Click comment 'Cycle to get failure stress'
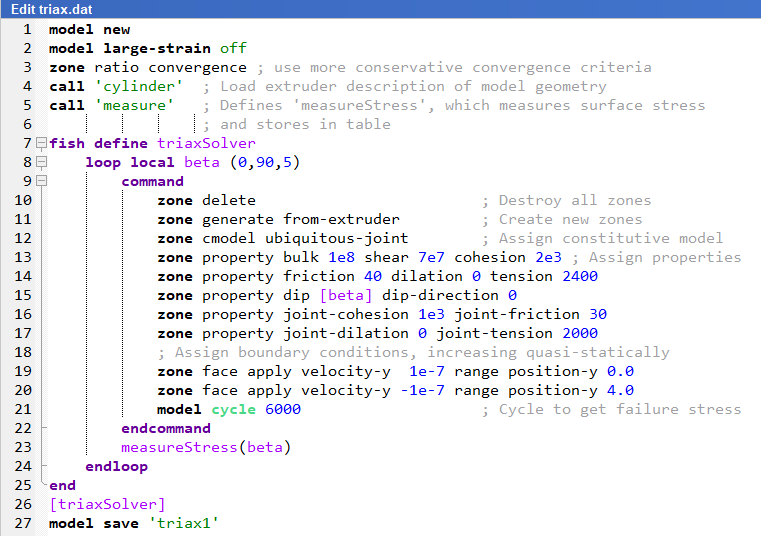The height and width of the screenshot is (536, 761). [620, 409]
